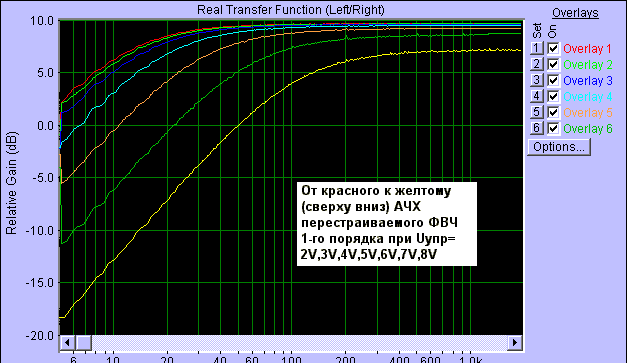The height and width of the screenshot is (363, 627).
Task: Click the -5.0 gain axis value
Action: [x=43, y=178]
